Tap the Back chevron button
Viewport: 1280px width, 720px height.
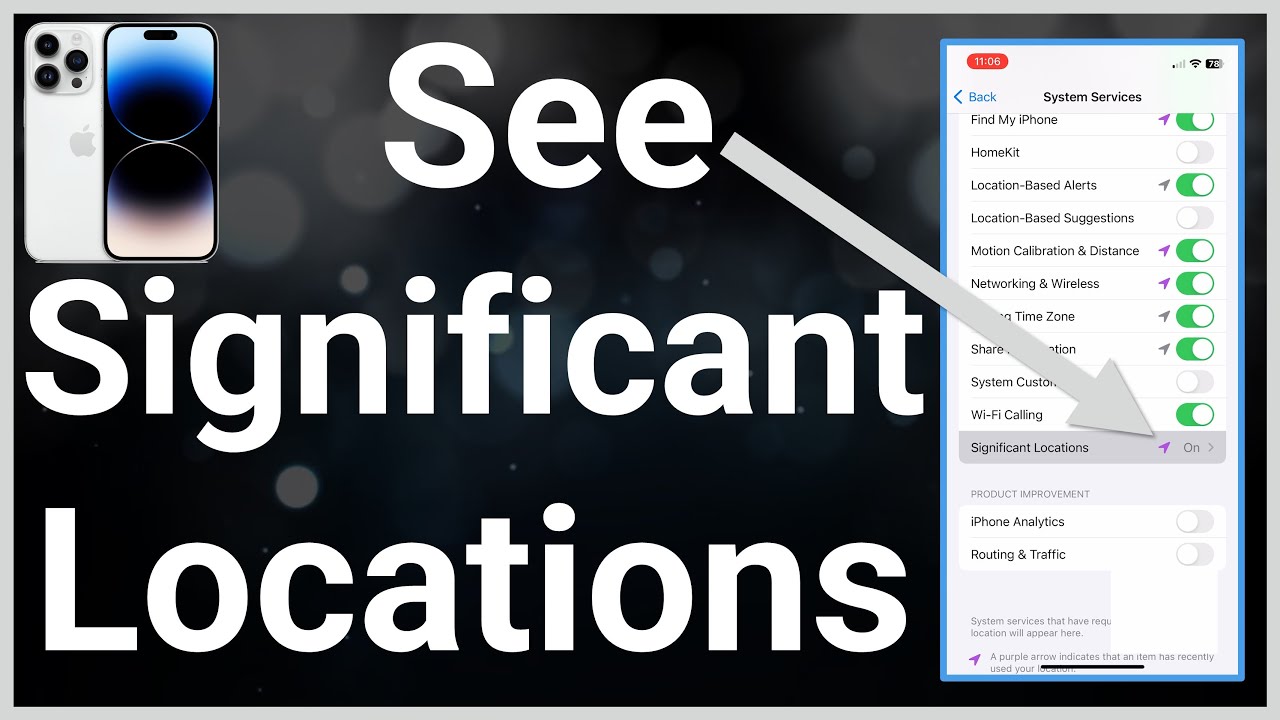(975, 97)
